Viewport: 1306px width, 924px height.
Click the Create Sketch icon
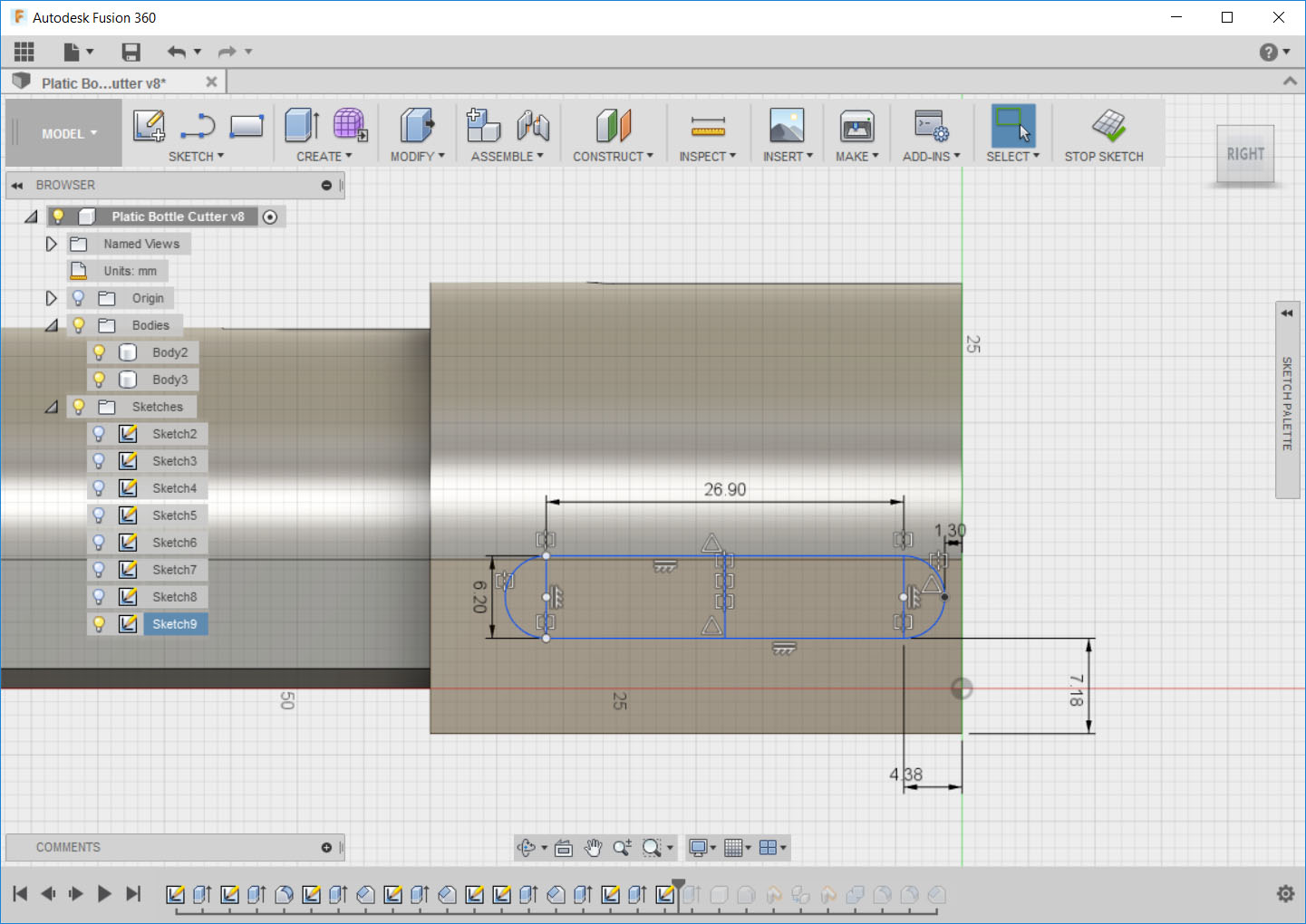point(149,126)
